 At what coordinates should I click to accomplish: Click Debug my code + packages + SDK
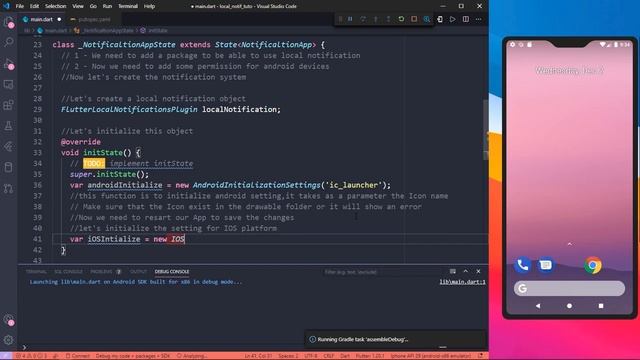pos(133,356)
